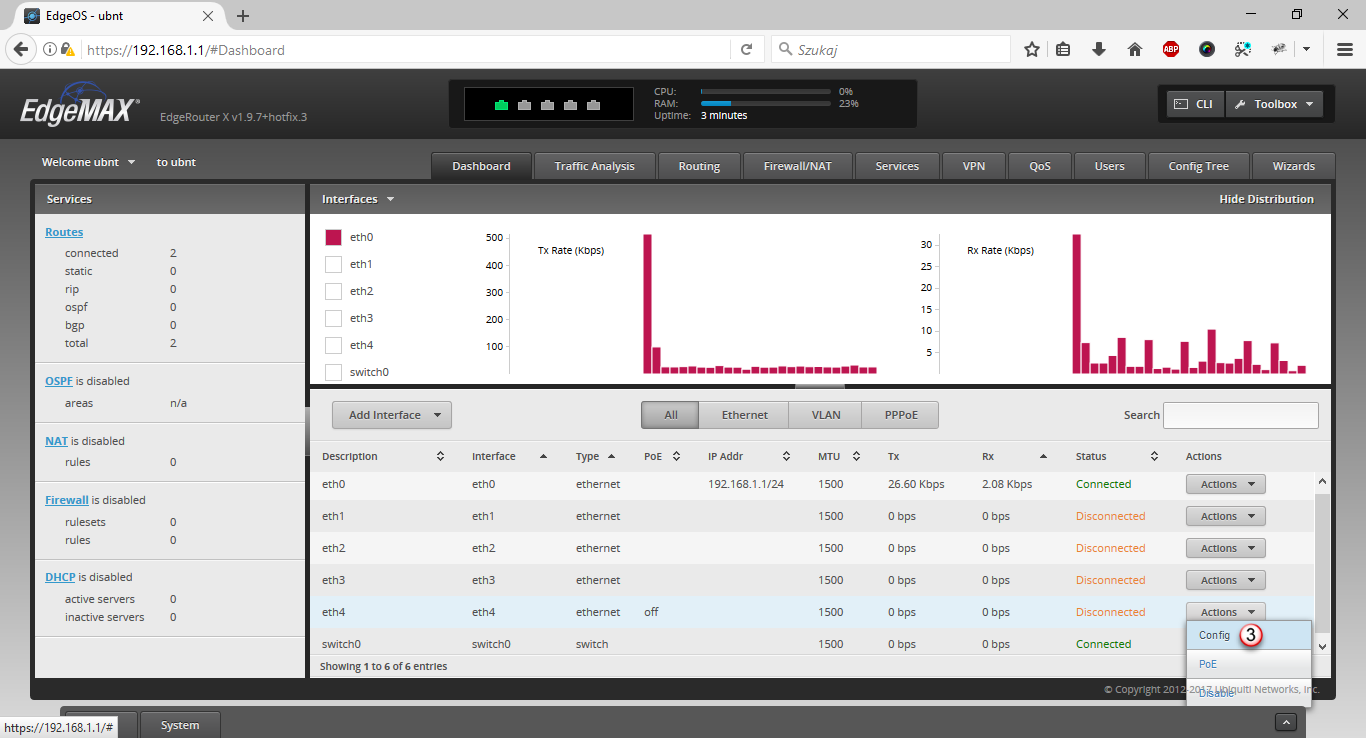This screenshot has width=1366, height=738.
Task: Open the Welcome ubnt user dropdown
Action: 88,162
